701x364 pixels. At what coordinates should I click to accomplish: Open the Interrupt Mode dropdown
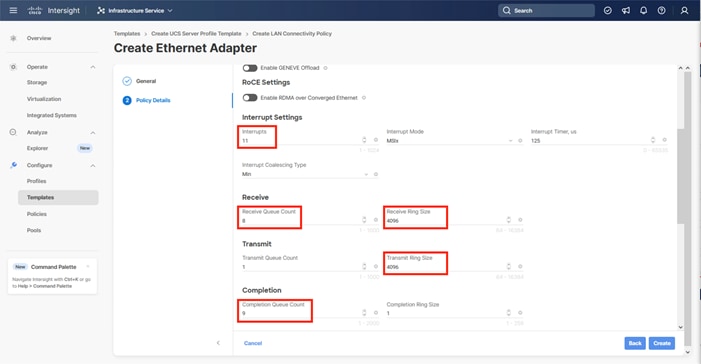(449, 140)
